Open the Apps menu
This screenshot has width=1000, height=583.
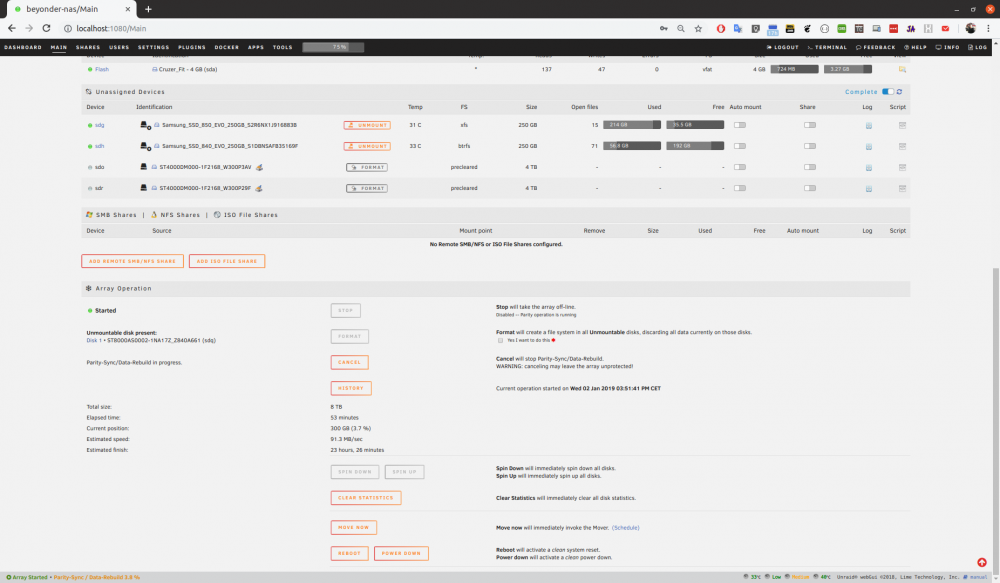[256, 47]
